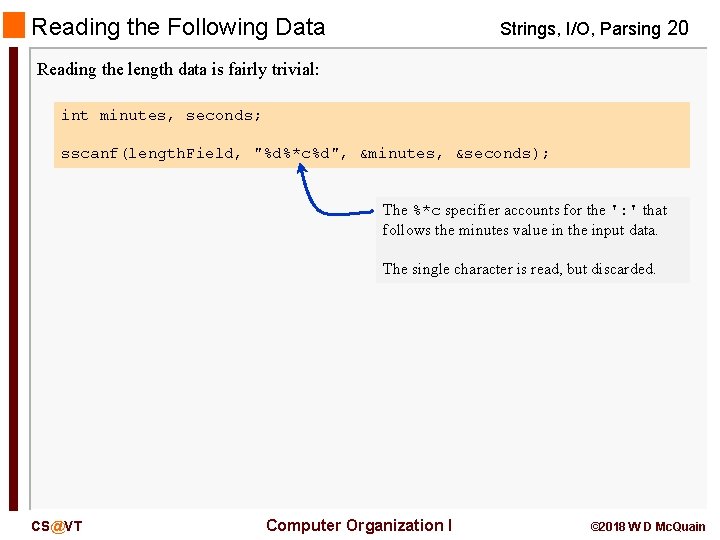The width and height of the screenshot is (720, 540).
Task: Click the &minutes argument
Action: tap(398, 153)
